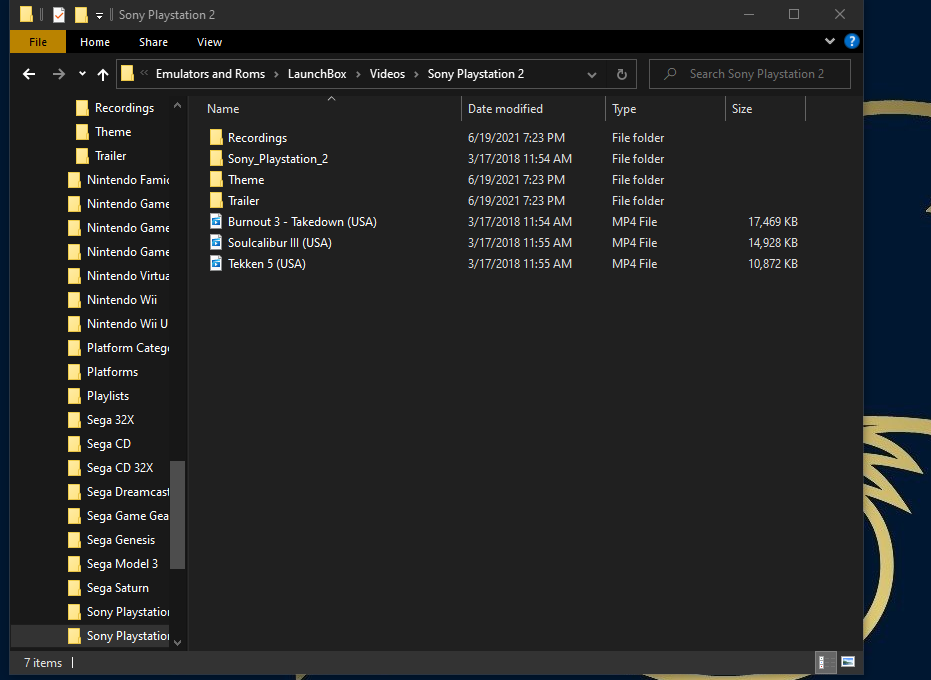Minimize the File Explorer window
The height and width of the screenshot is (680, 931).
point(749,14)
